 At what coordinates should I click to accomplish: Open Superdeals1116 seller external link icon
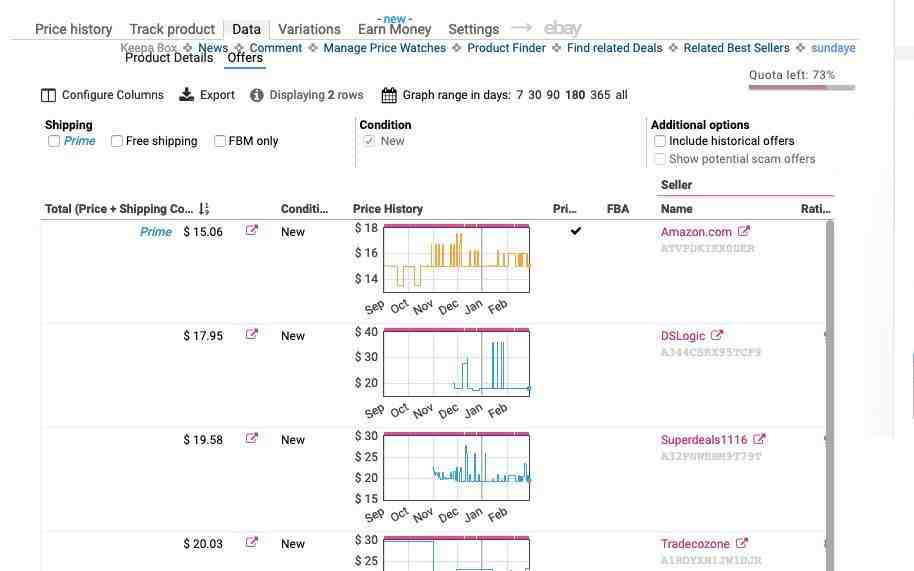759,439
